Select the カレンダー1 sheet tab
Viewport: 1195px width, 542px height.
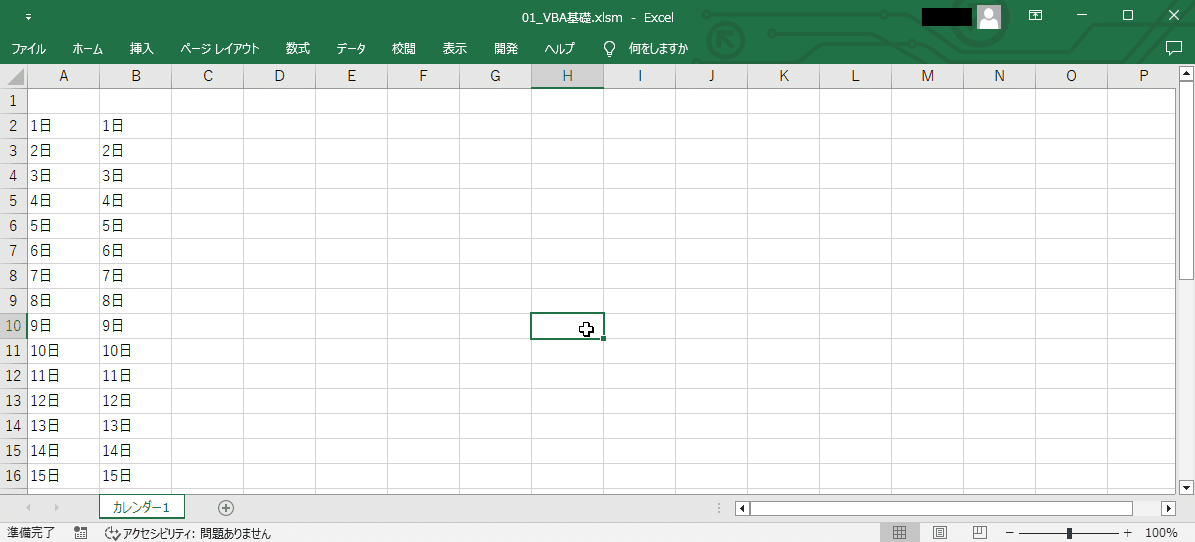pyautogui.click(x=141, y=508)
